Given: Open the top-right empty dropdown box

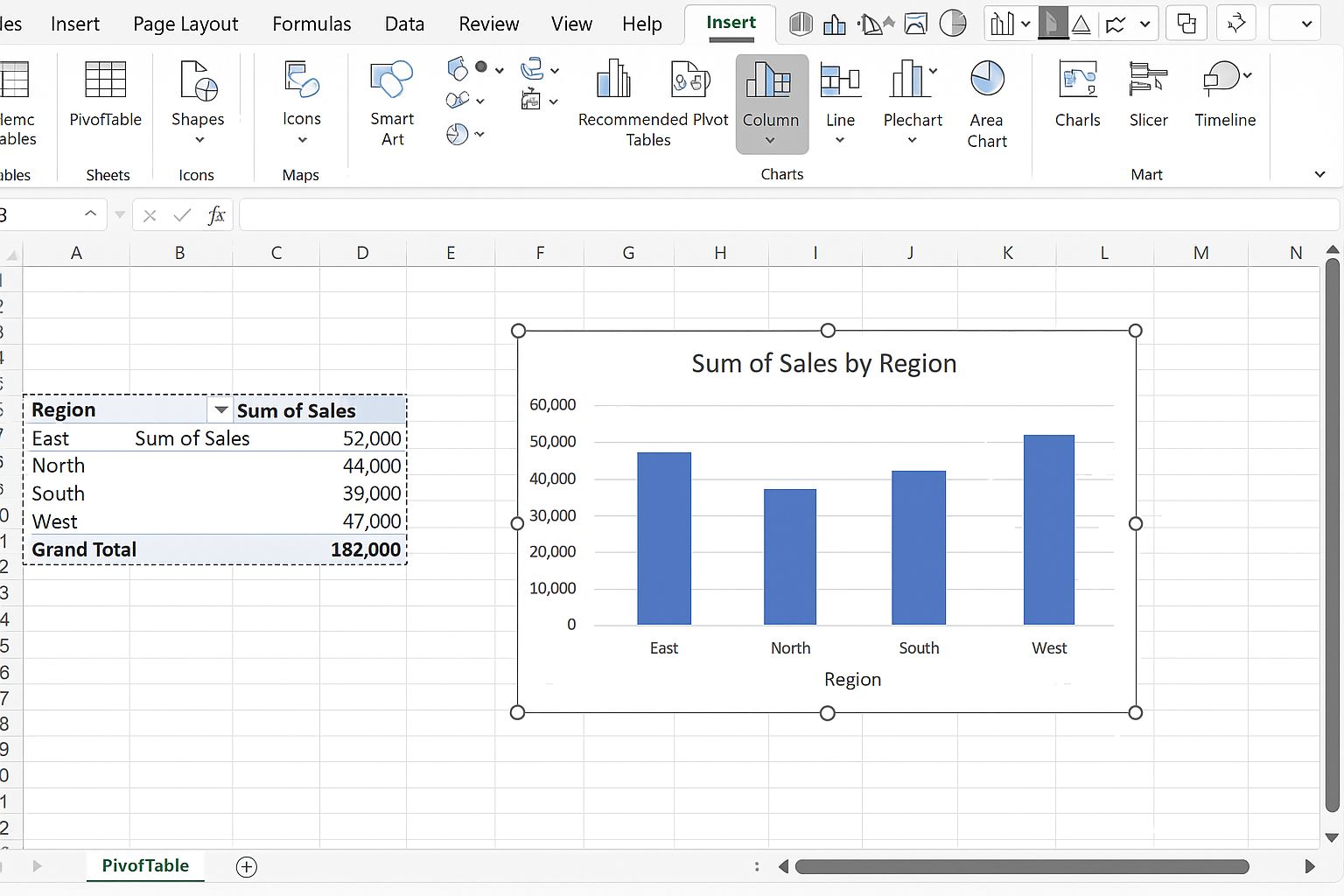Looking at the screenshot, I should click(x=1295, y=24).
